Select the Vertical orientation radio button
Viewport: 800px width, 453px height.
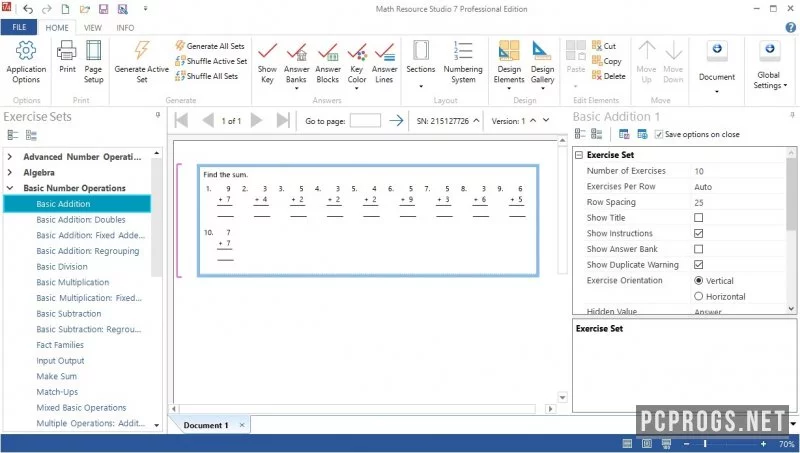pyautogui.click(x=698, y=281)
